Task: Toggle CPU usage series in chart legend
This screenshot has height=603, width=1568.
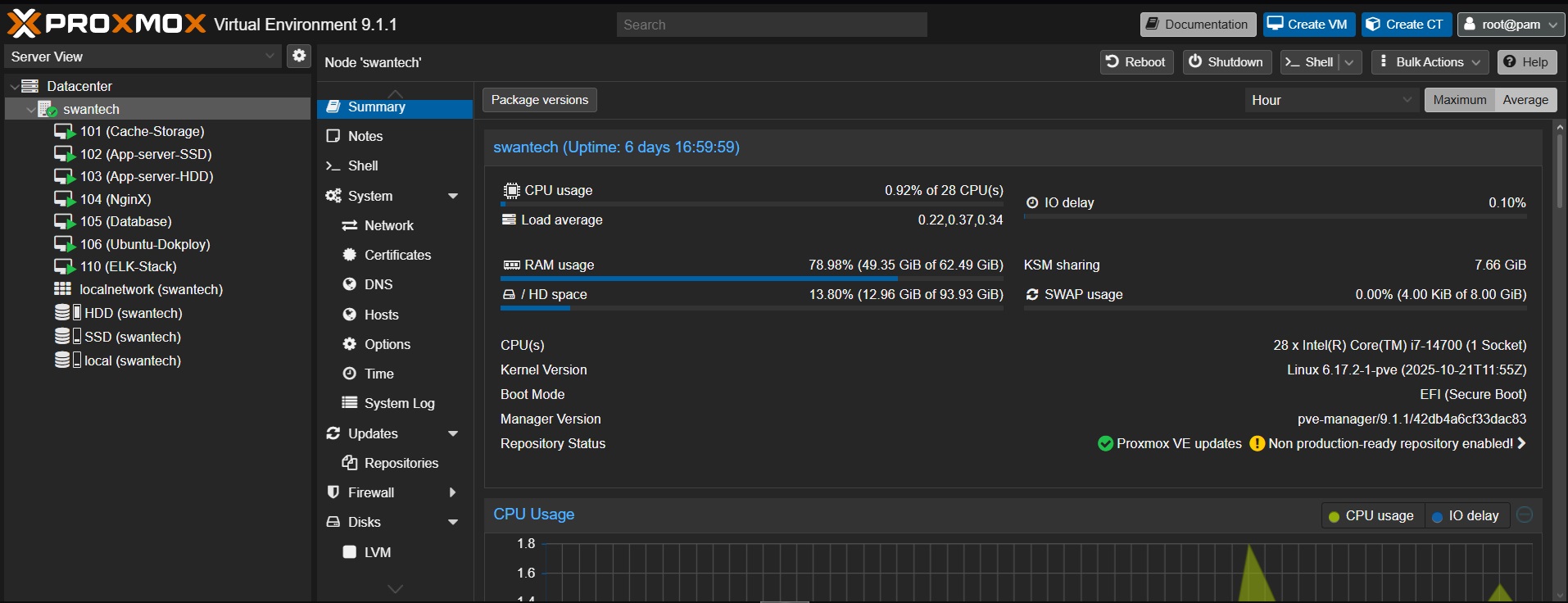Action: (1372, 515)
